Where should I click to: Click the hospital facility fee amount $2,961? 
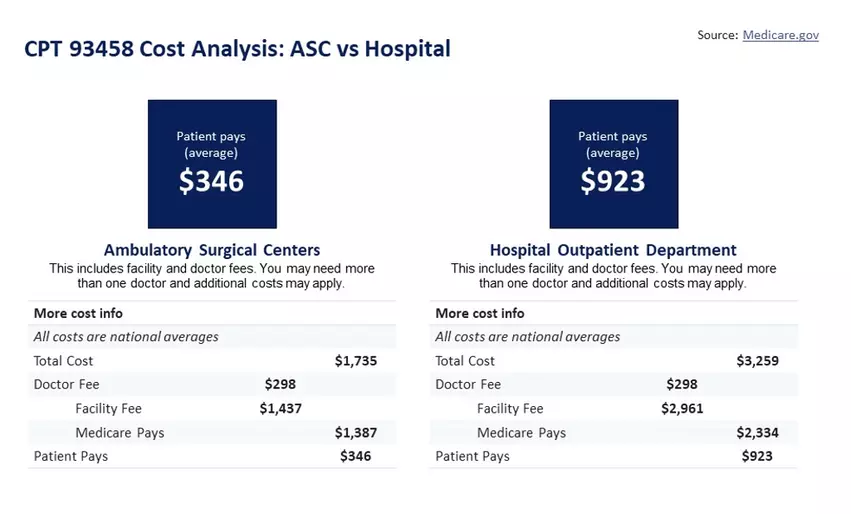click(x=682, y=409)
